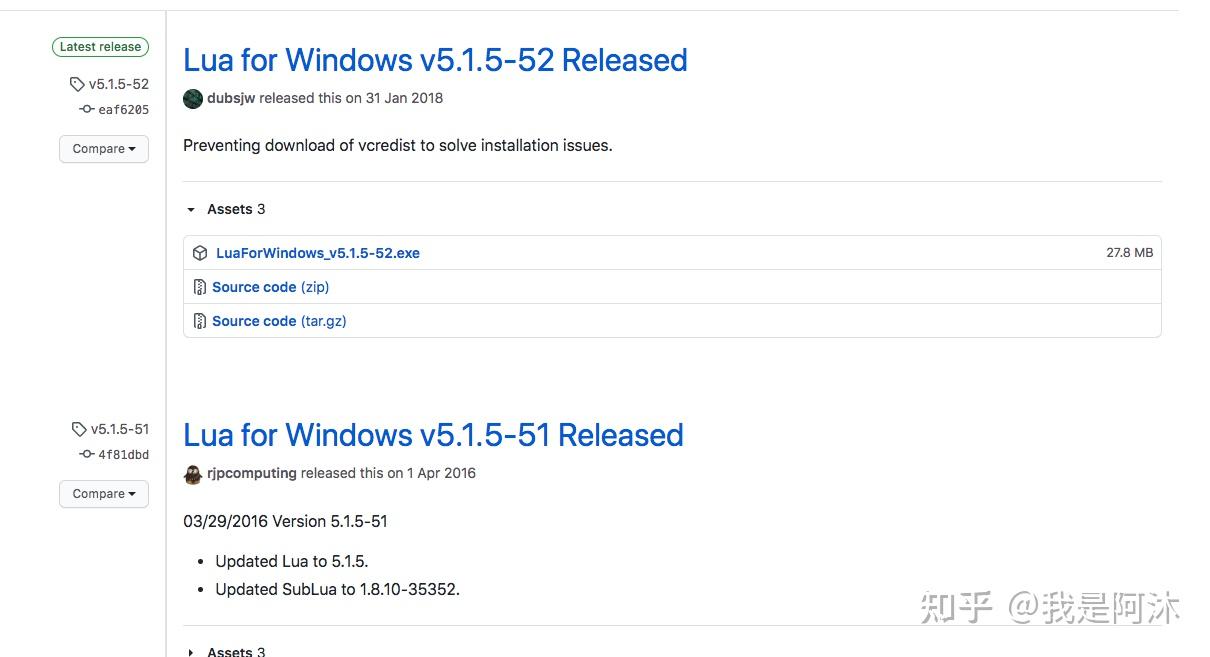Open Compare dropdown for v5.1.5-52
The height and width of the screenshot is (657, 1210).
click(x=104, y=149)
